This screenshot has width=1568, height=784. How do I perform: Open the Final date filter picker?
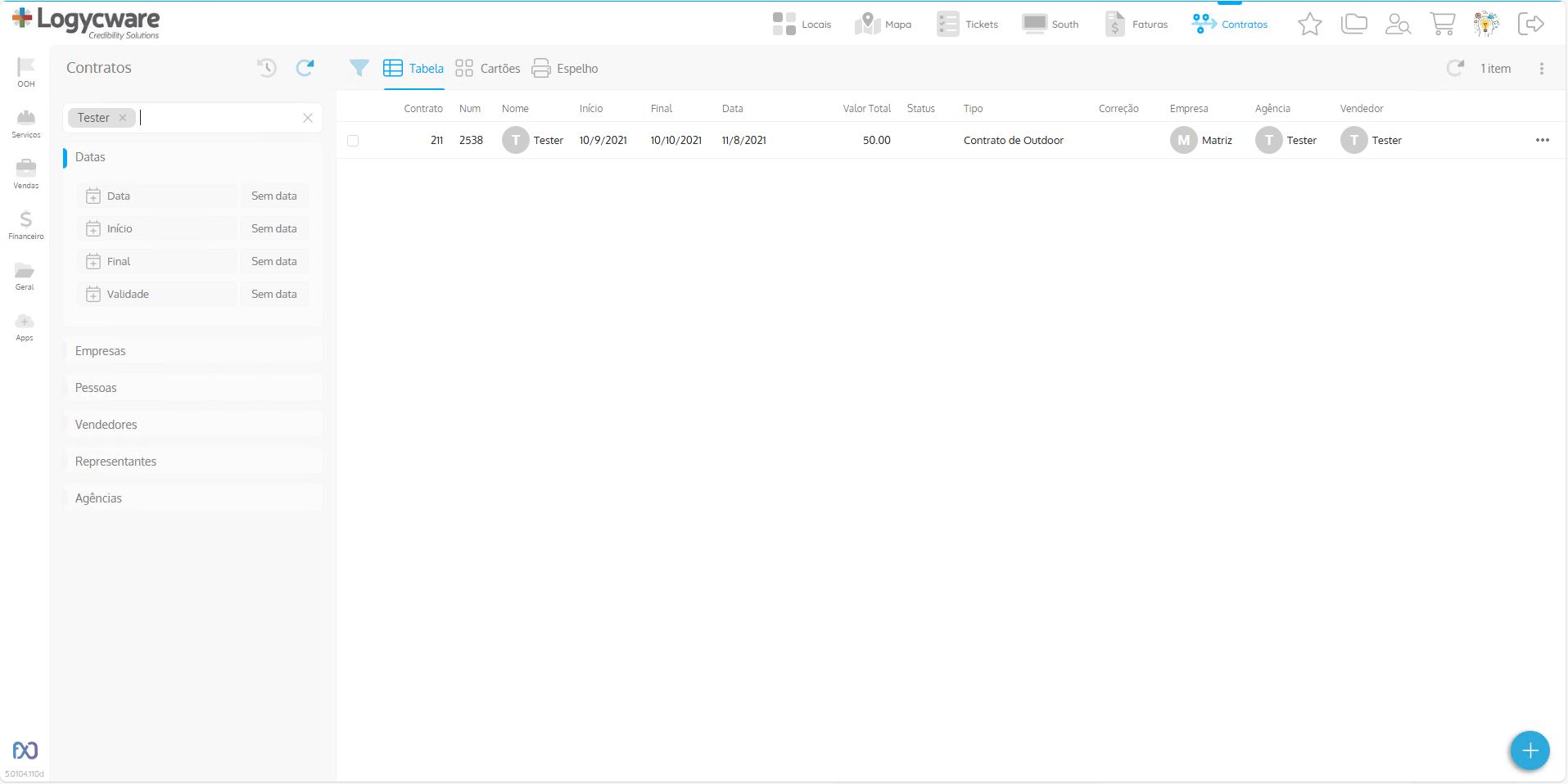pos(156,261)
